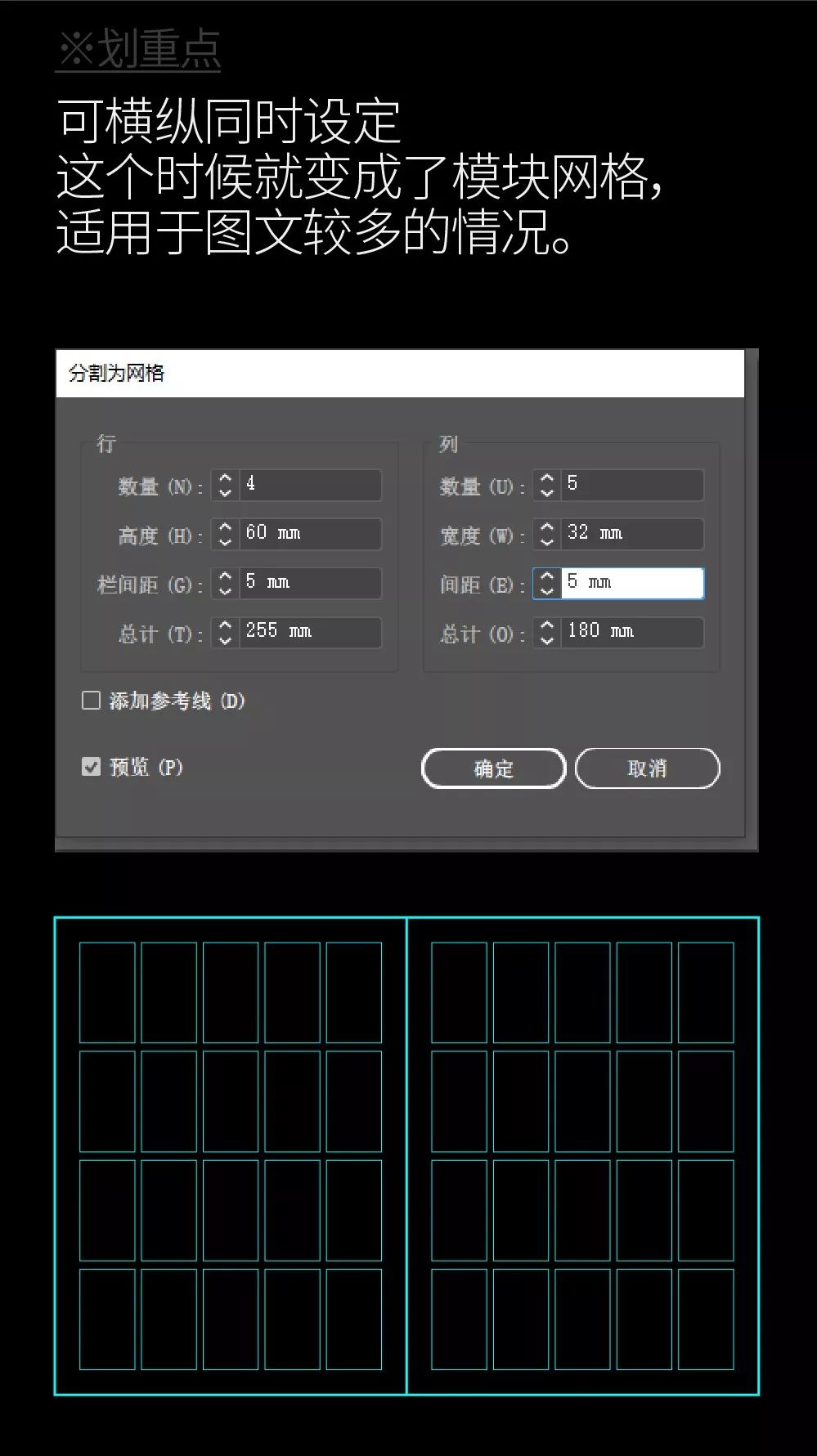
Task: Click the 取消 button
Action: 647,768
